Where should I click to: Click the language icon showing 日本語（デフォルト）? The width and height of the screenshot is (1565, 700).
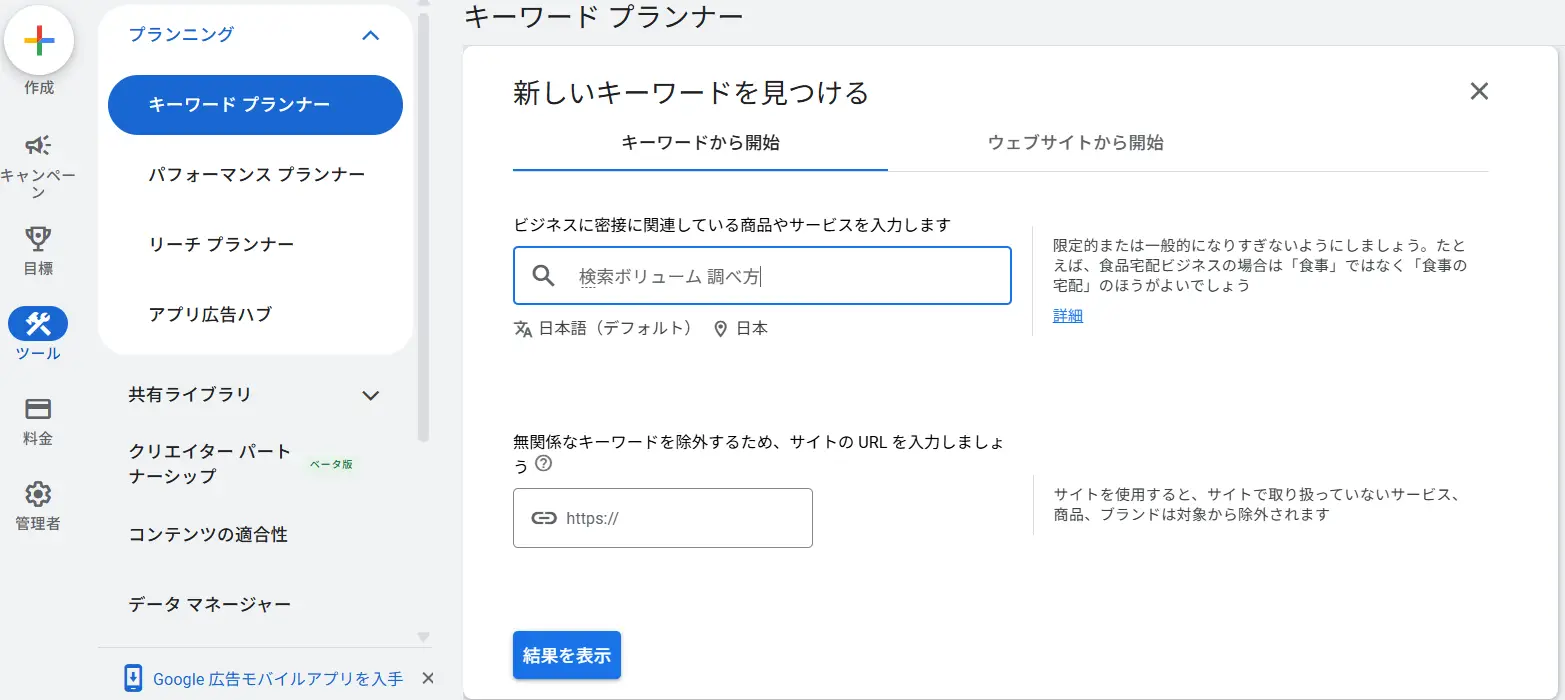point(524,327)
